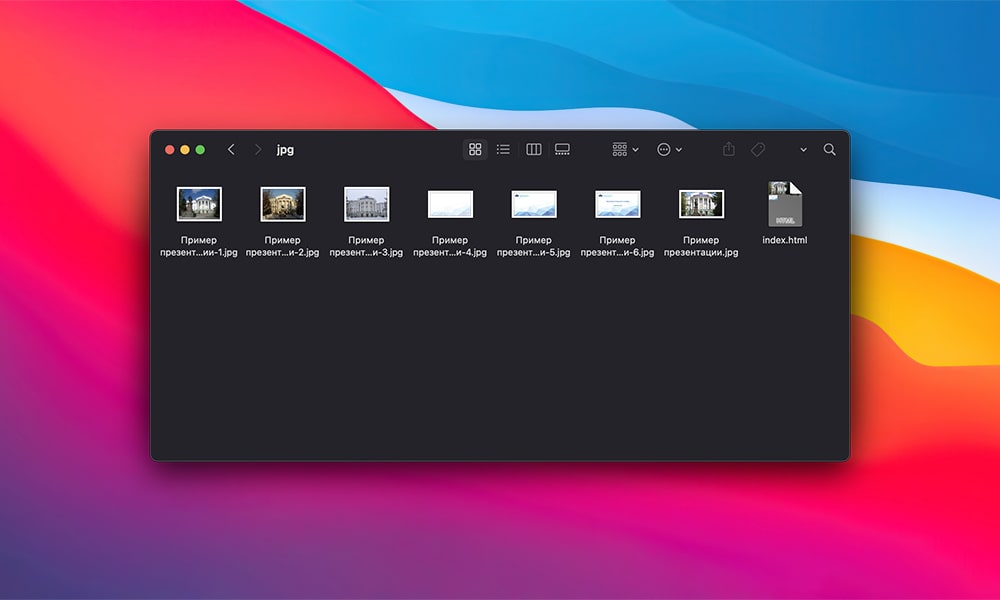Switch to icon grid view
Viewport: 1000px width, 600px height.
point(475,149)
